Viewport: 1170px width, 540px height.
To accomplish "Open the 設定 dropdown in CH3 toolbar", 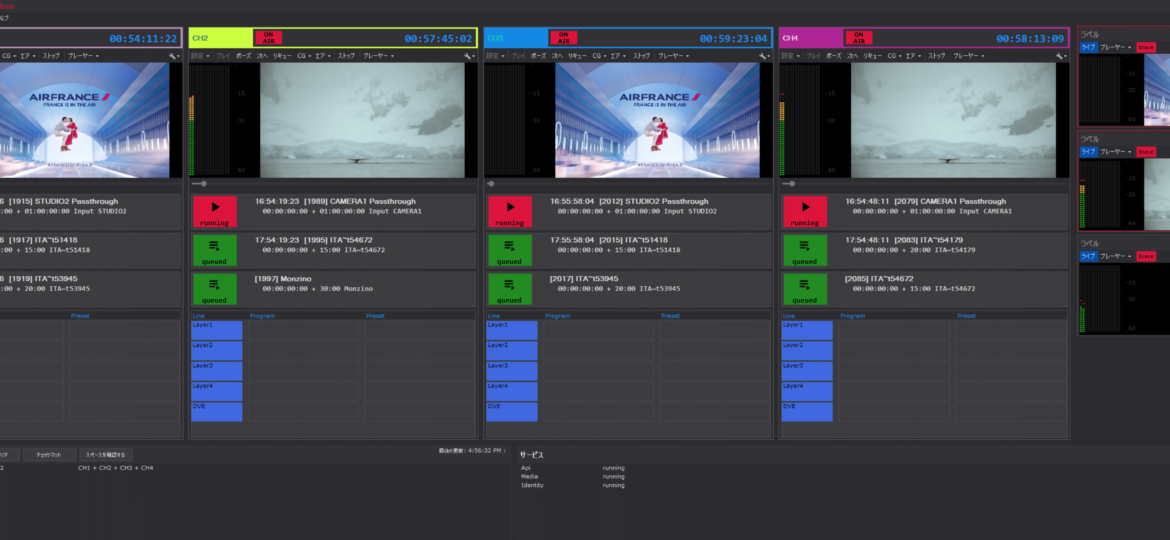I will [x=495, y=56].
